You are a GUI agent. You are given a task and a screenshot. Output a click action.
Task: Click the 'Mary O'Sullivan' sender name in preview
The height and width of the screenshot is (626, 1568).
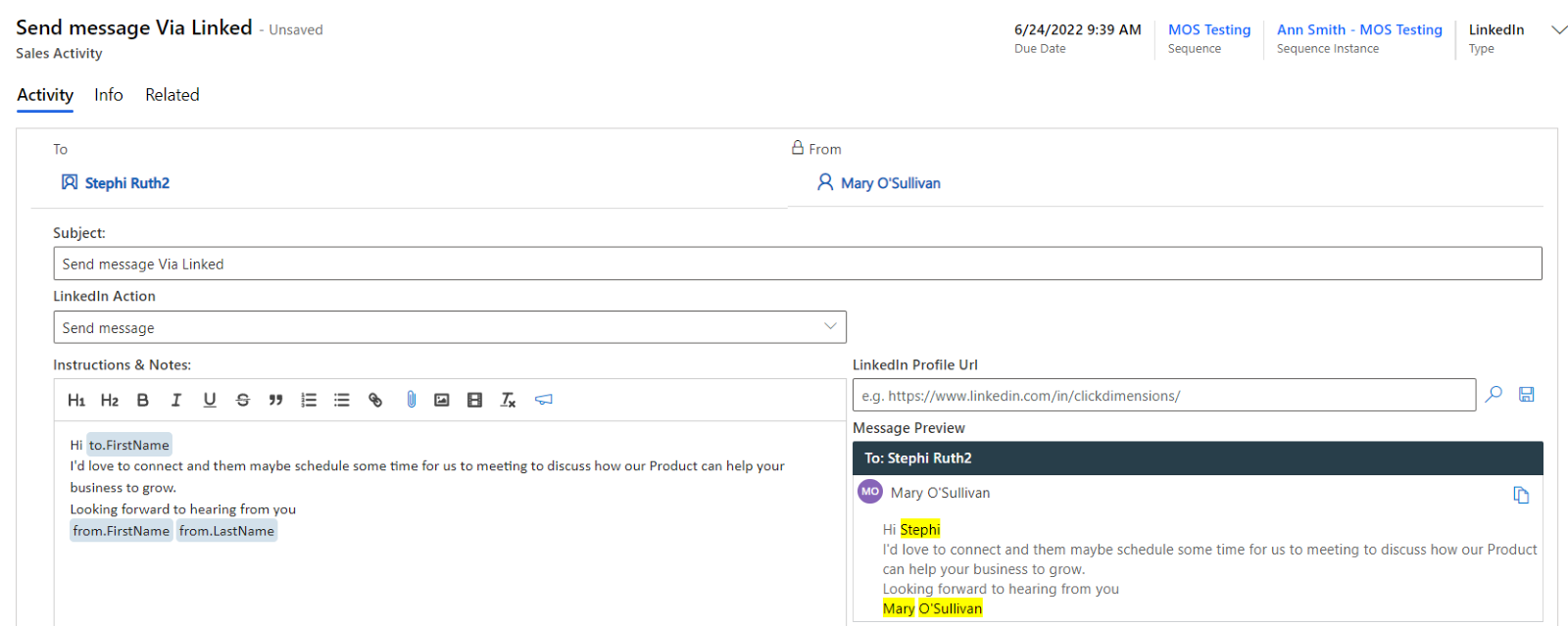[941, 493]
